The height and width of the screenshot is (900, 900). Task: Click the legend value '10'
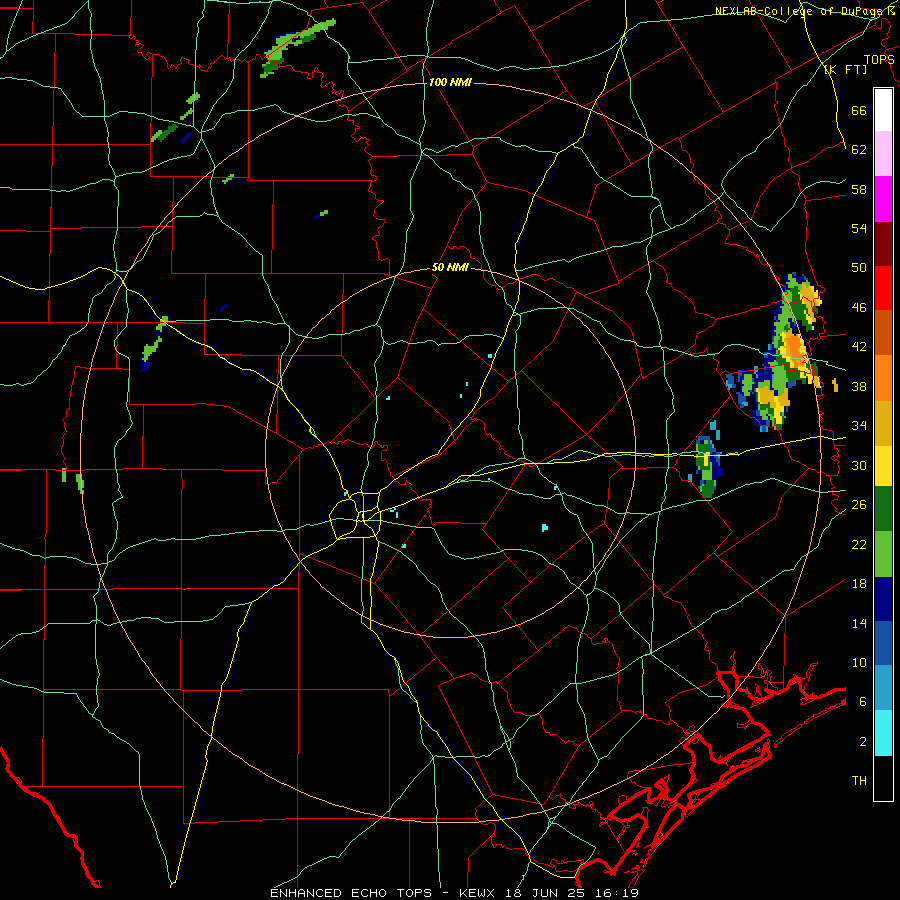[859, 662]
